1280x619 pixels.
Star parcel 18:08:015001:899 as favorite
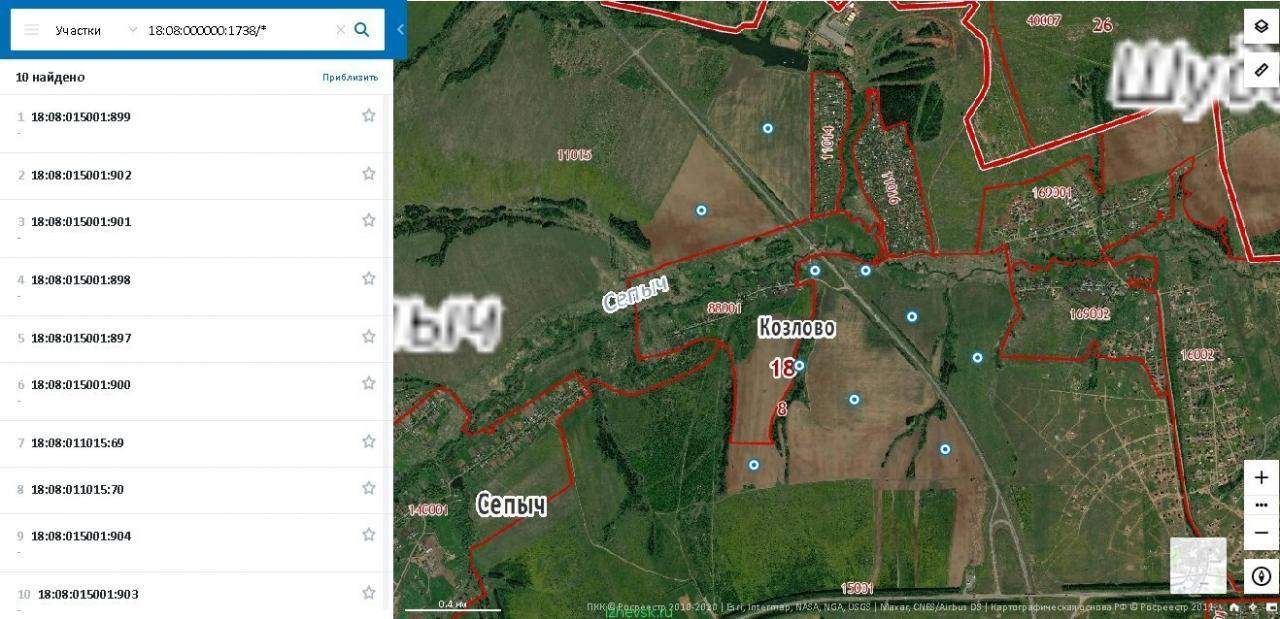click(x=368, y=115)
